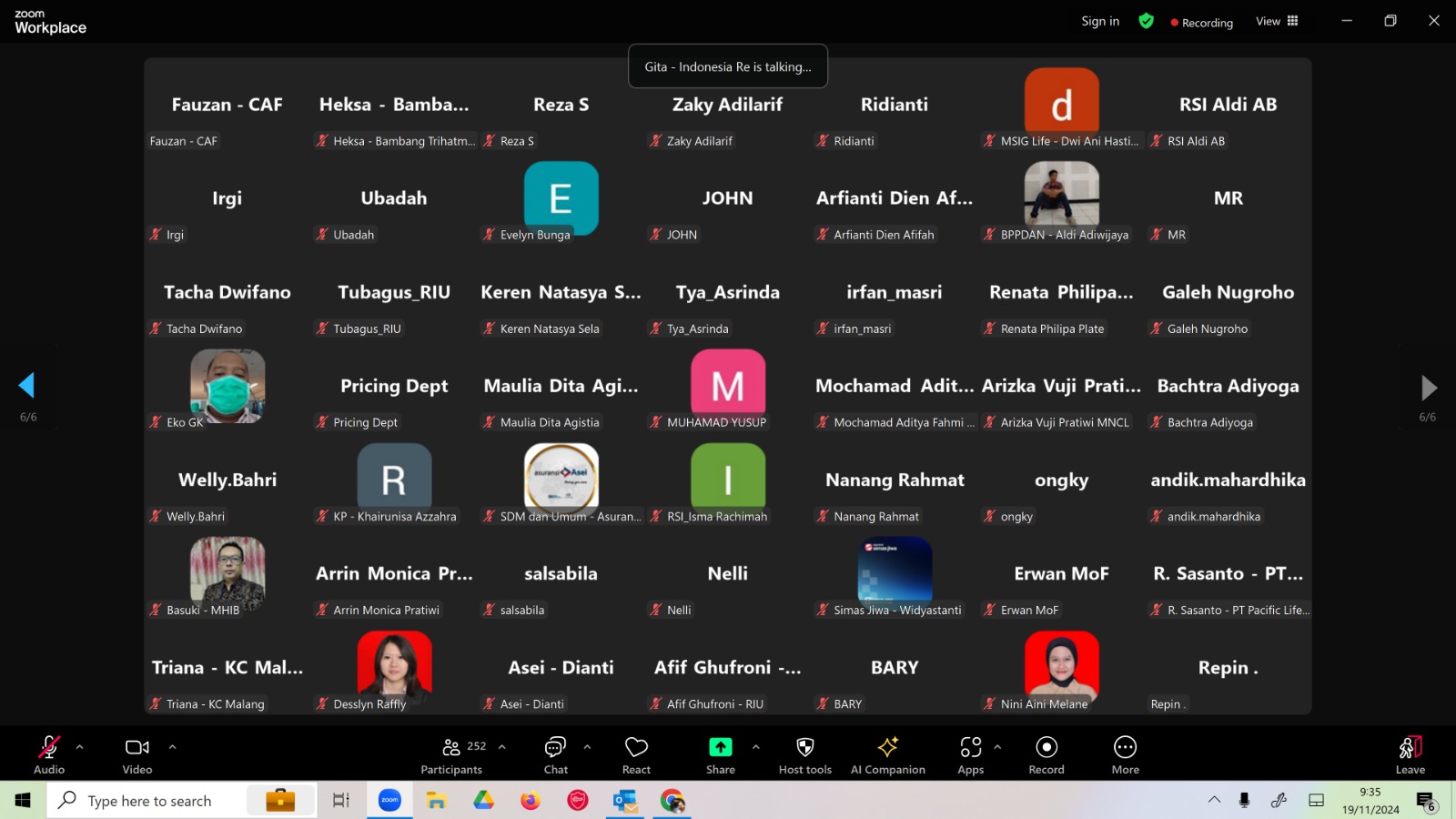The width and height of the screenshot is (1456, 819).
Task: Leave the meeting
Action: [x=1410, y=755]
